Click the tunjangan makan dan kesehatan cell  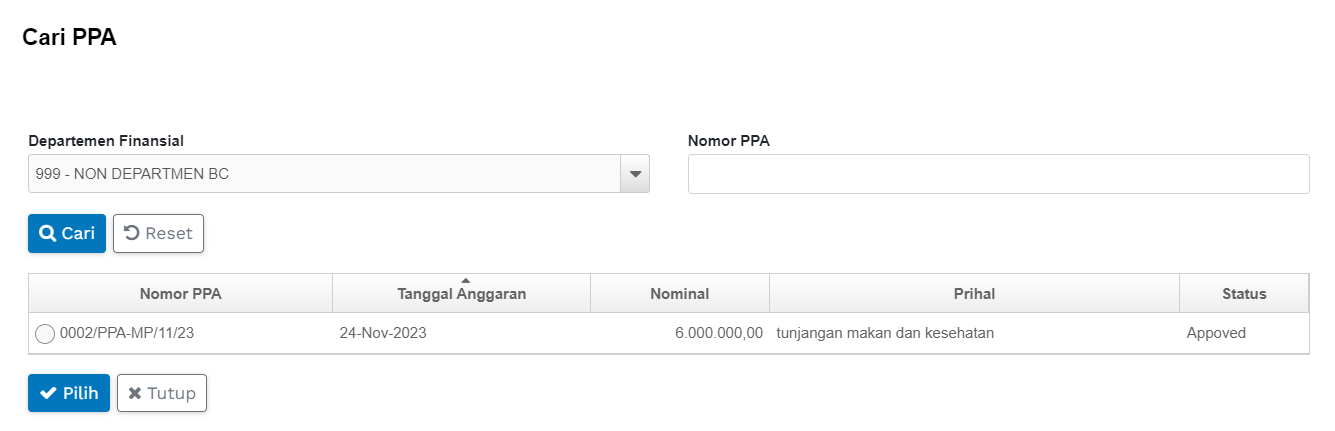[x=885, y=334]
